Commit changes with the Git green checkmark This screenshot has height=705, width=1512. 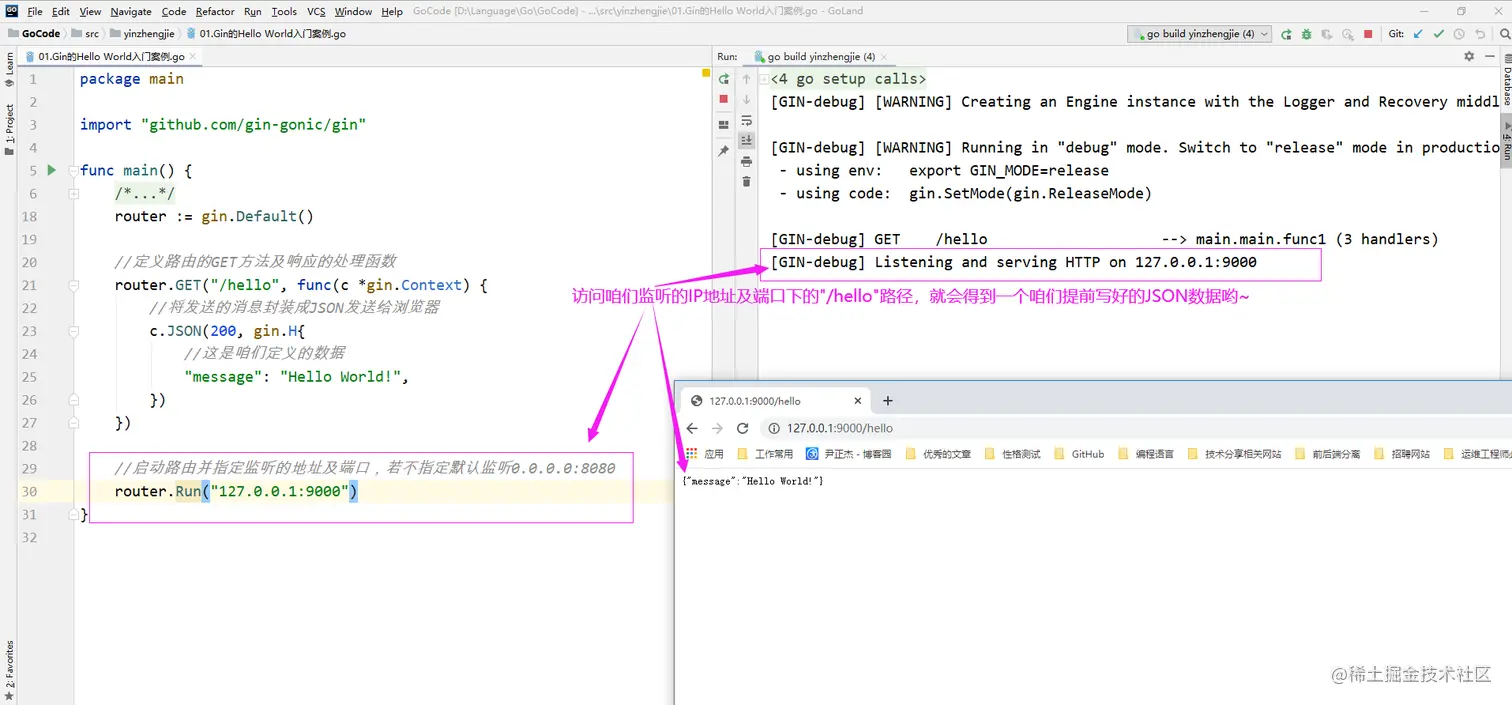pos(1439,34)
